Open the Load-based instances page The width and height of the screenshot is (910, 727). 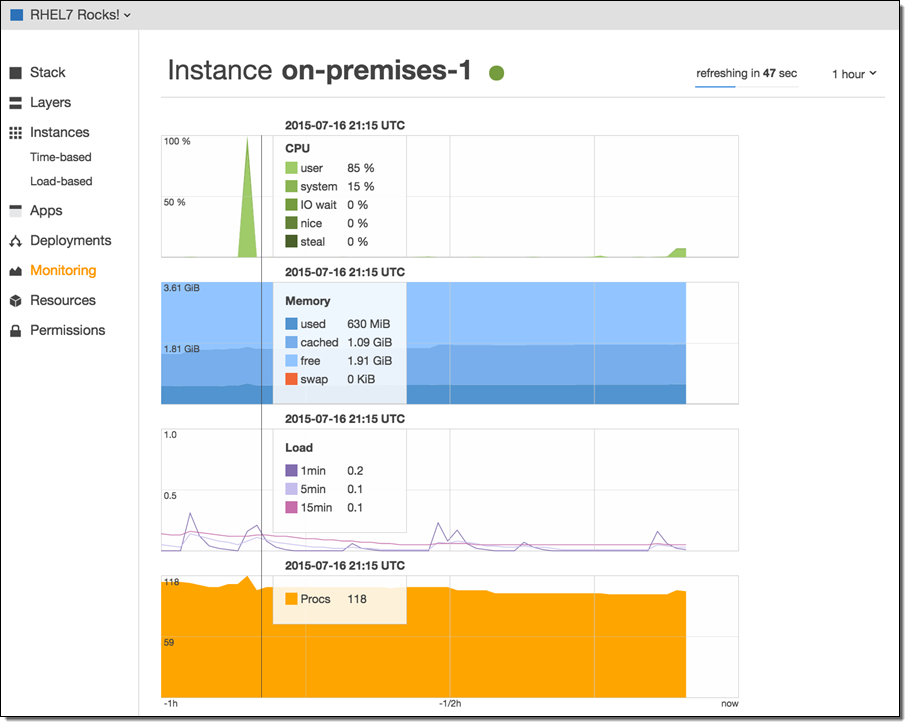coord(61,181)
